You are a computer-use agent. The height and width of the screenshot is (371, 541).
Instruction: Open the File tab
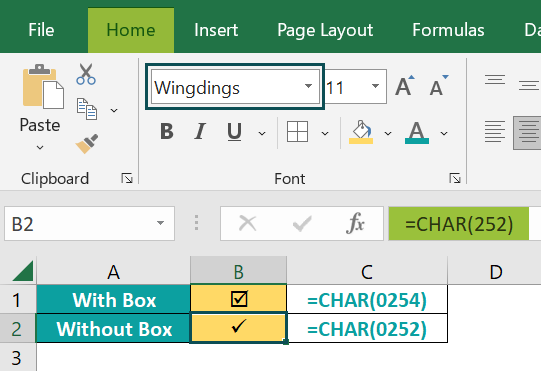[41, 30]
